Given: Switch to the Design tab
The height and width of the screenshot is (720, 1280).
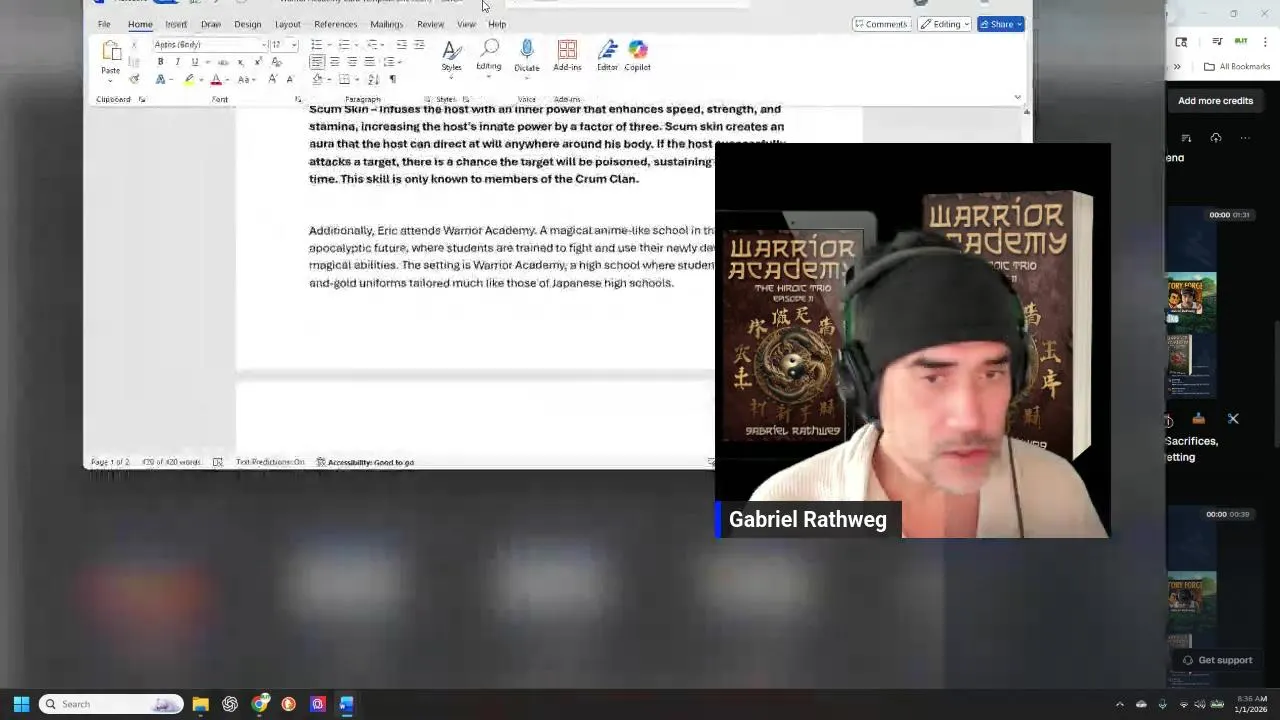Looking at the screenshot, I should pos(248,24).
